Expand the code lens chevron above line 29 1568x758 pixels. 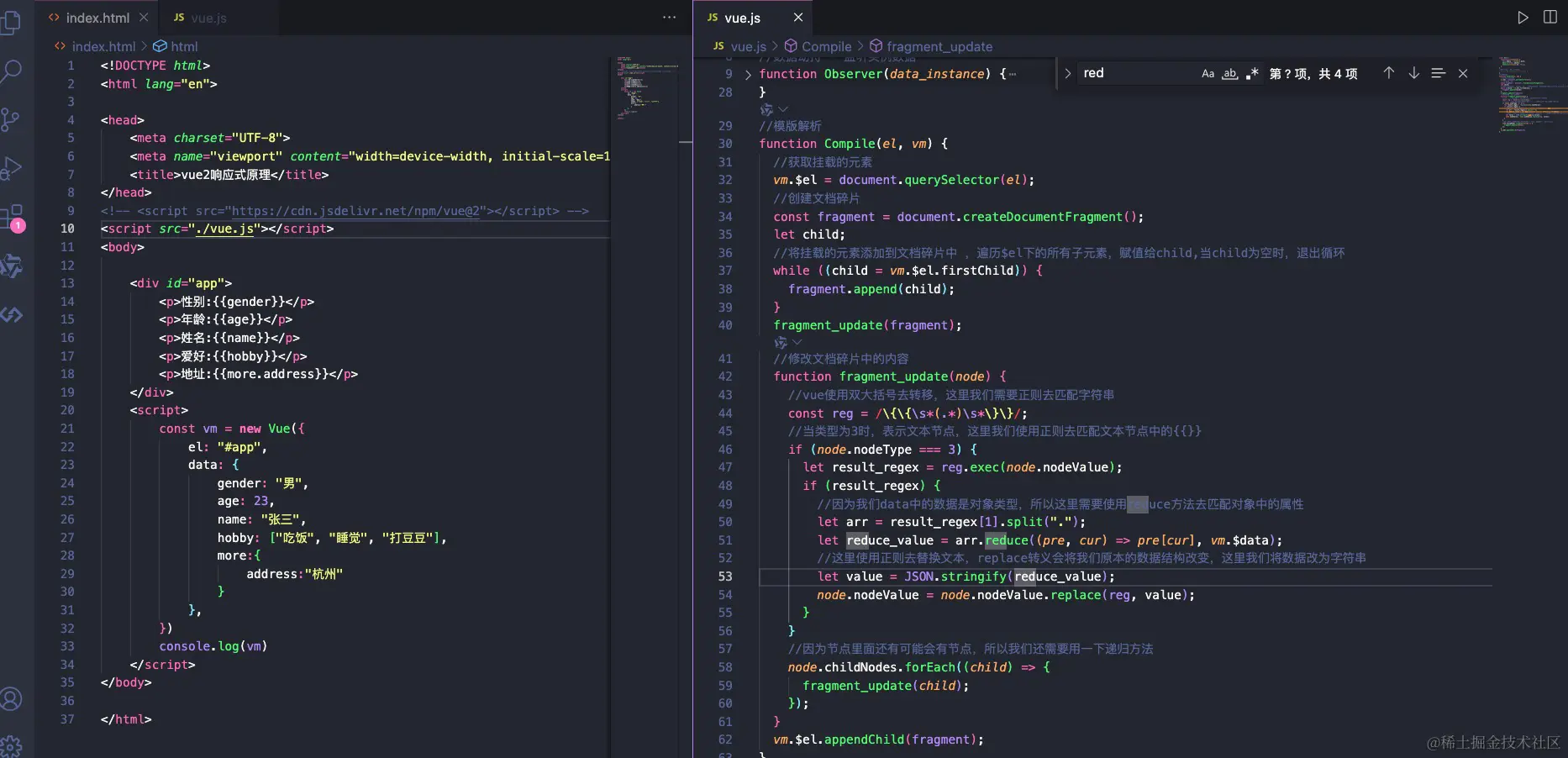tap(783, 109)
